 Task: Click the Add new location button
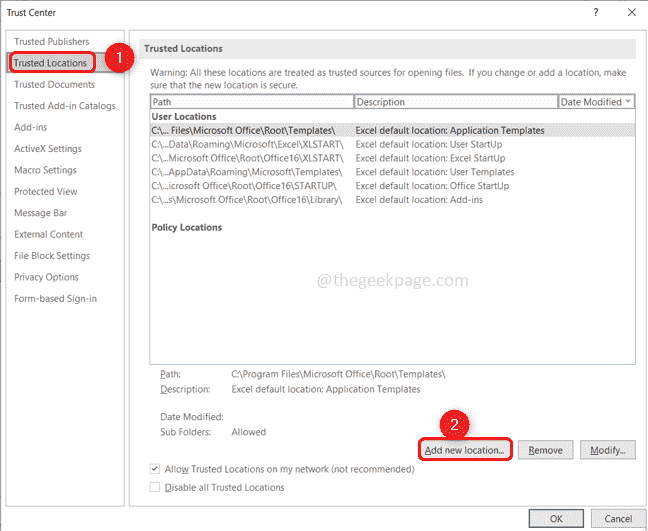click(464, 450)
